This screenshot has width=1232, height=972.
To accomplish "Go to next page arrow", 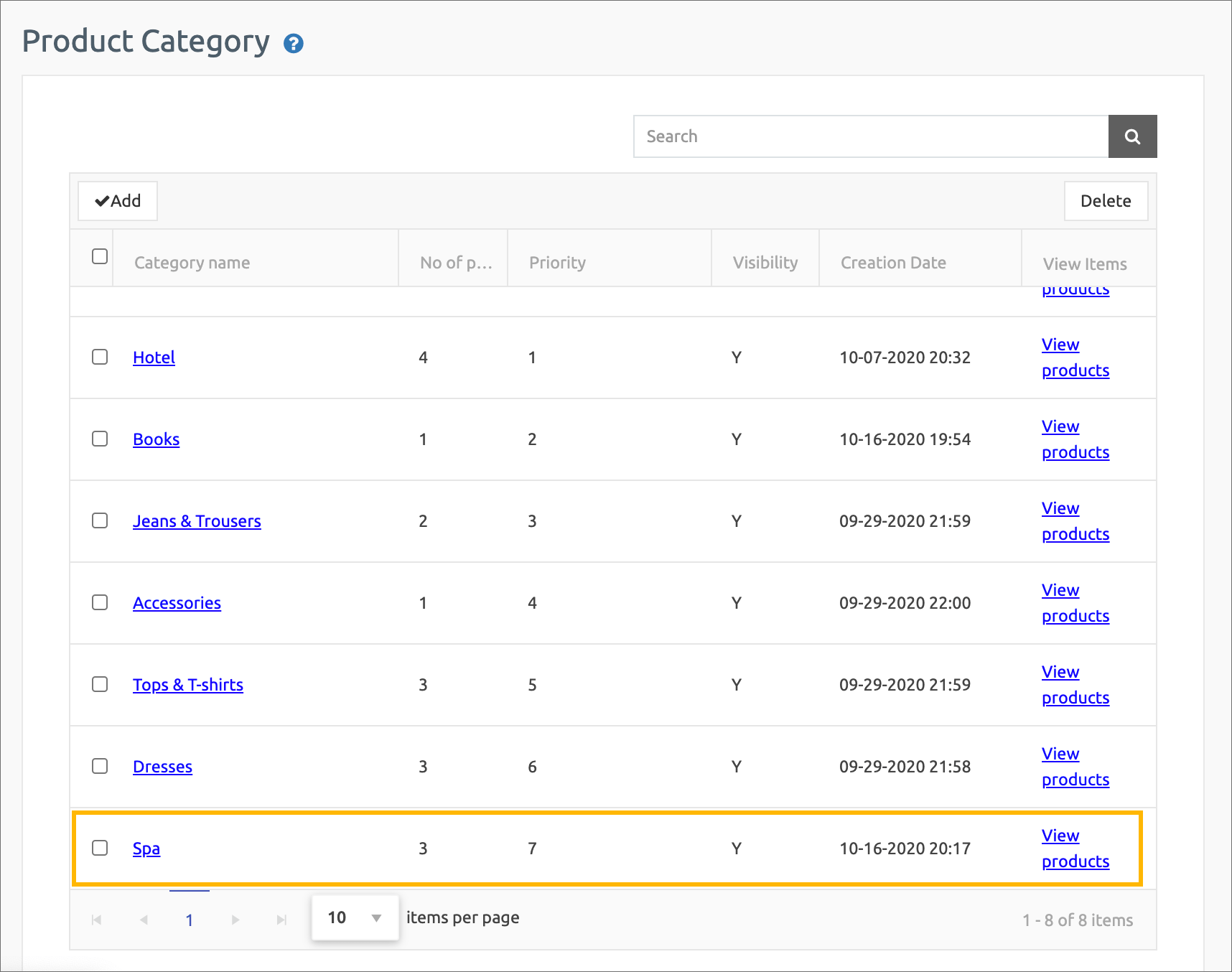I will 235,920.
